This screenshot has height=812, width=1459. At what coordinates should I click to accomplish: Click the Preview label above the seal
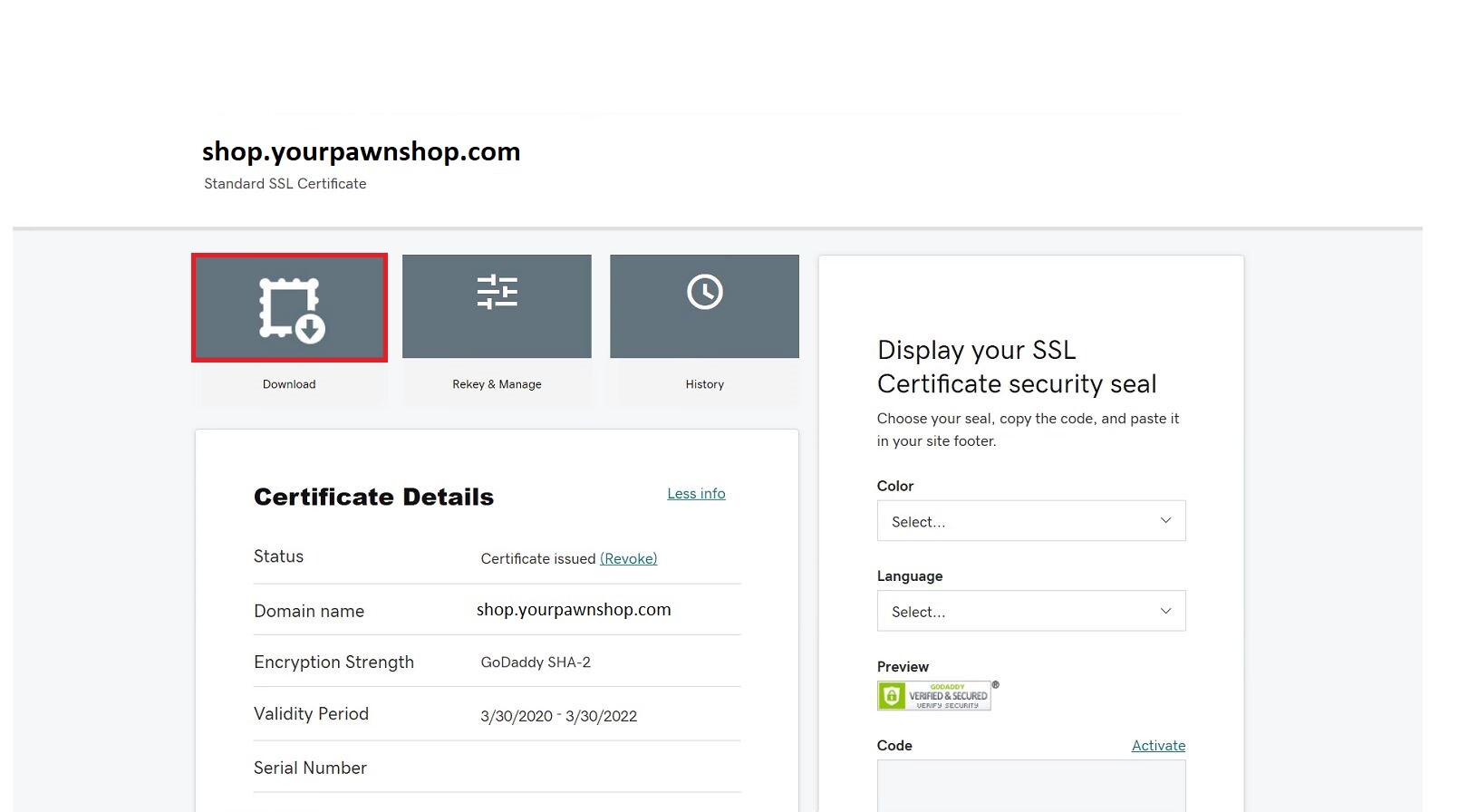click(x=903, y=667)
